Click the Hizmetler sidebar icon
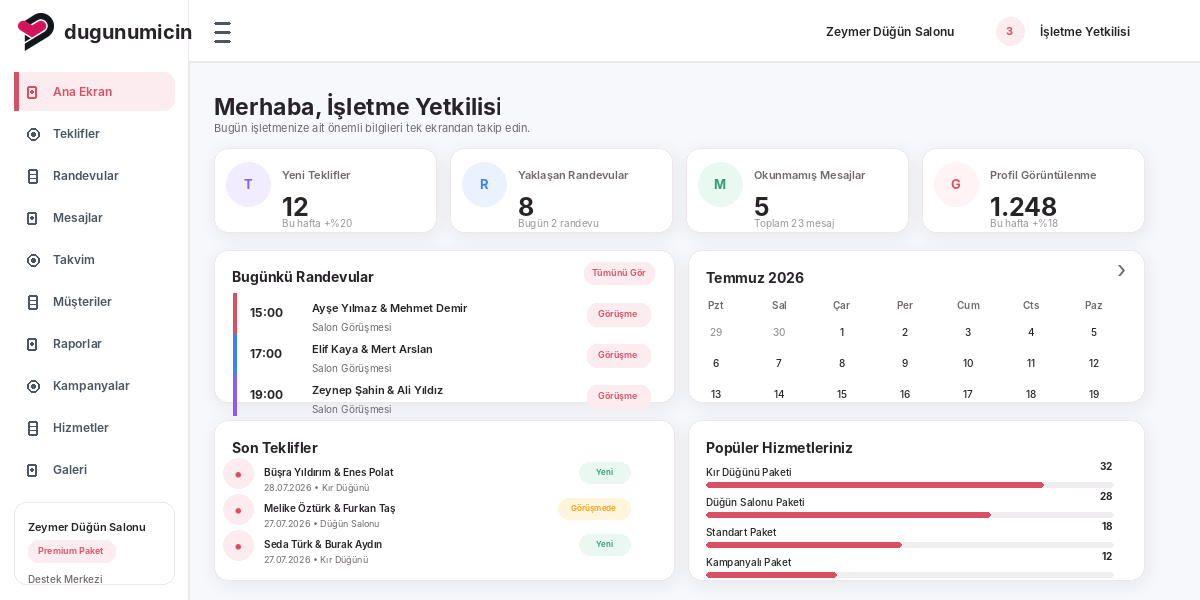The image size is (1200, 600). click(33, 428)
